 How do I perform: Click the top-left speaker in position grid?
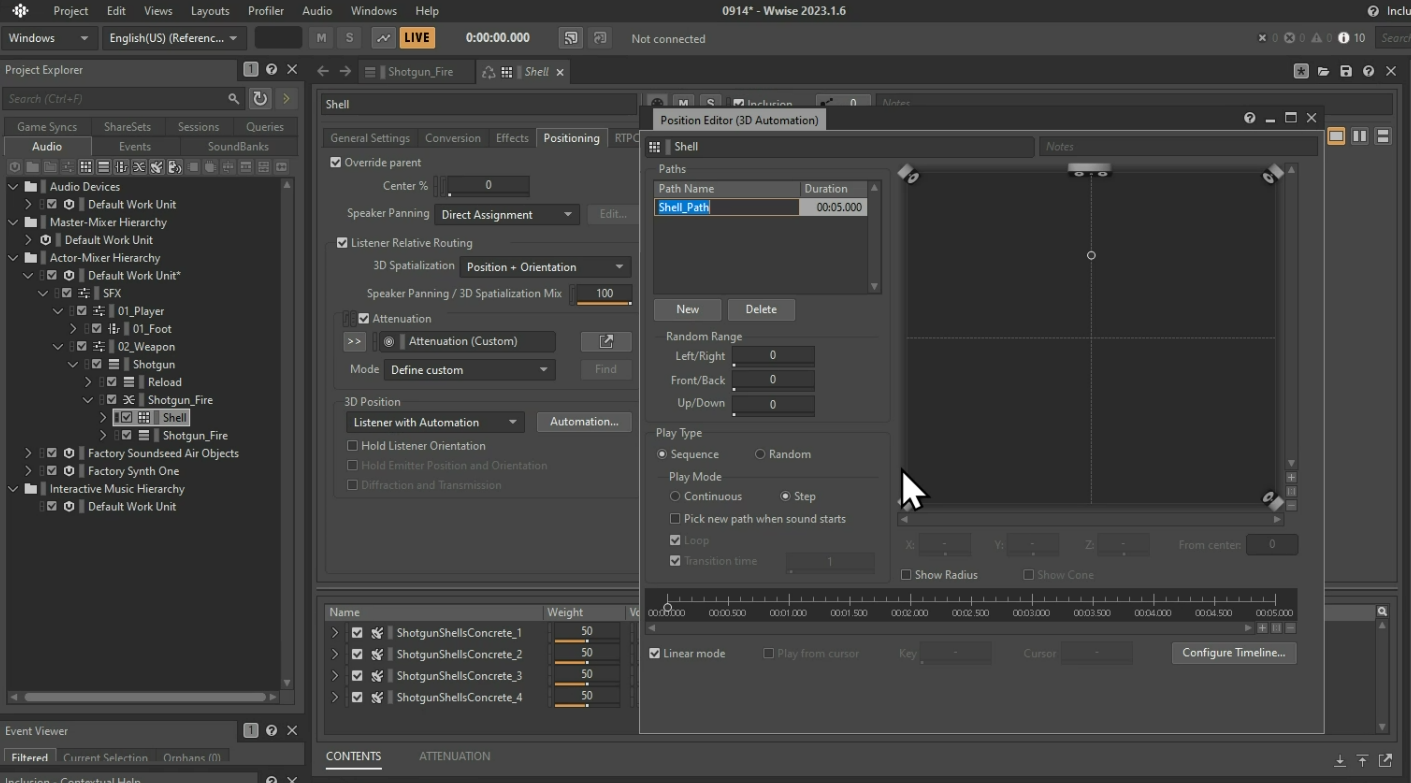[908, 174]
